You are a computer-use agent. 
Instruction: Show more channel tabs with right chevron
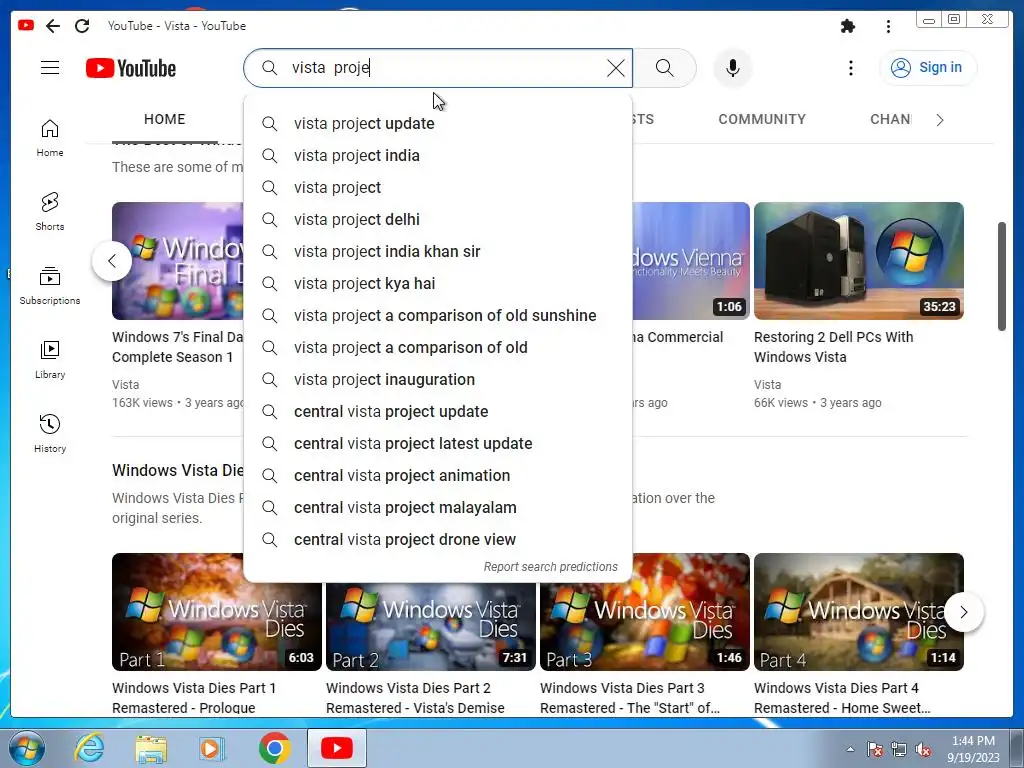pos(940,120)
